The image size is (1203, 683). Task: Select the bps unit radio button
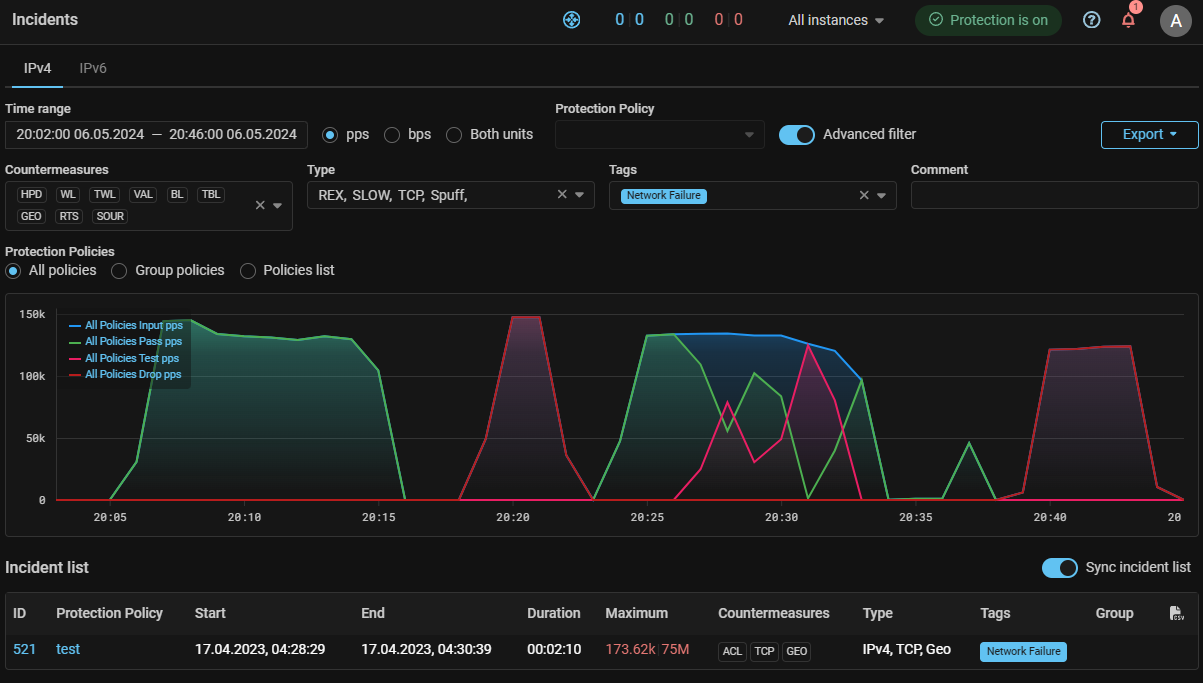point(392,134)
